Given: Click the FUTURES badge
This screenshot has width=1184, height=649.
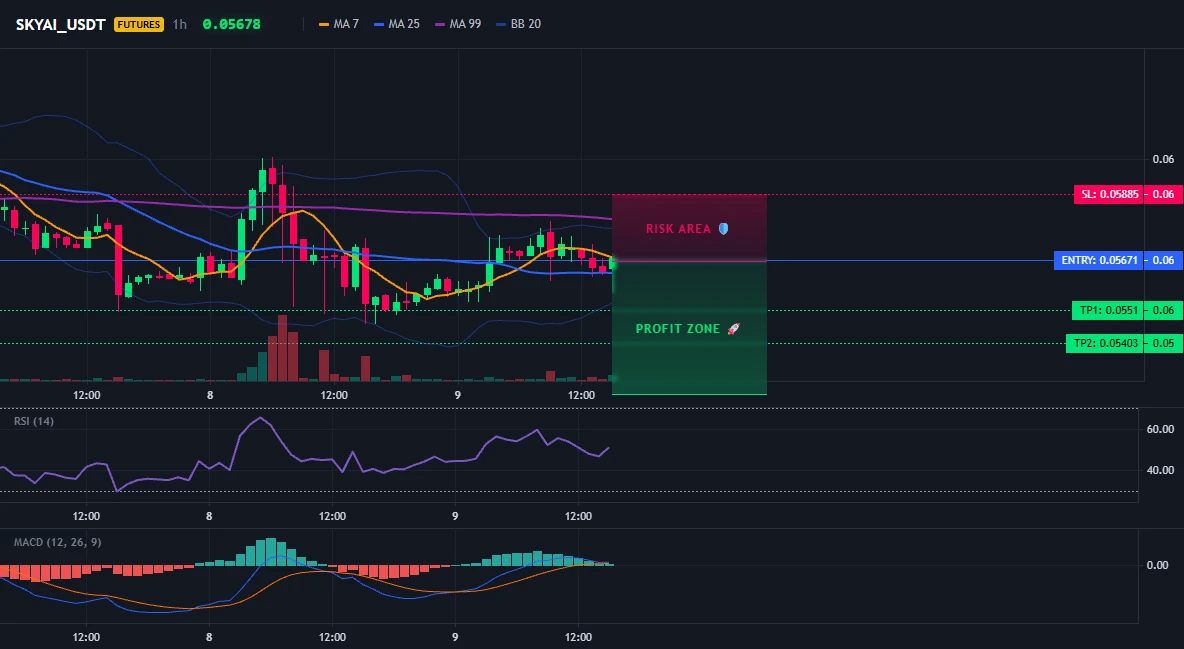Looking at the screenshot, I should click(x=139, y=24).
